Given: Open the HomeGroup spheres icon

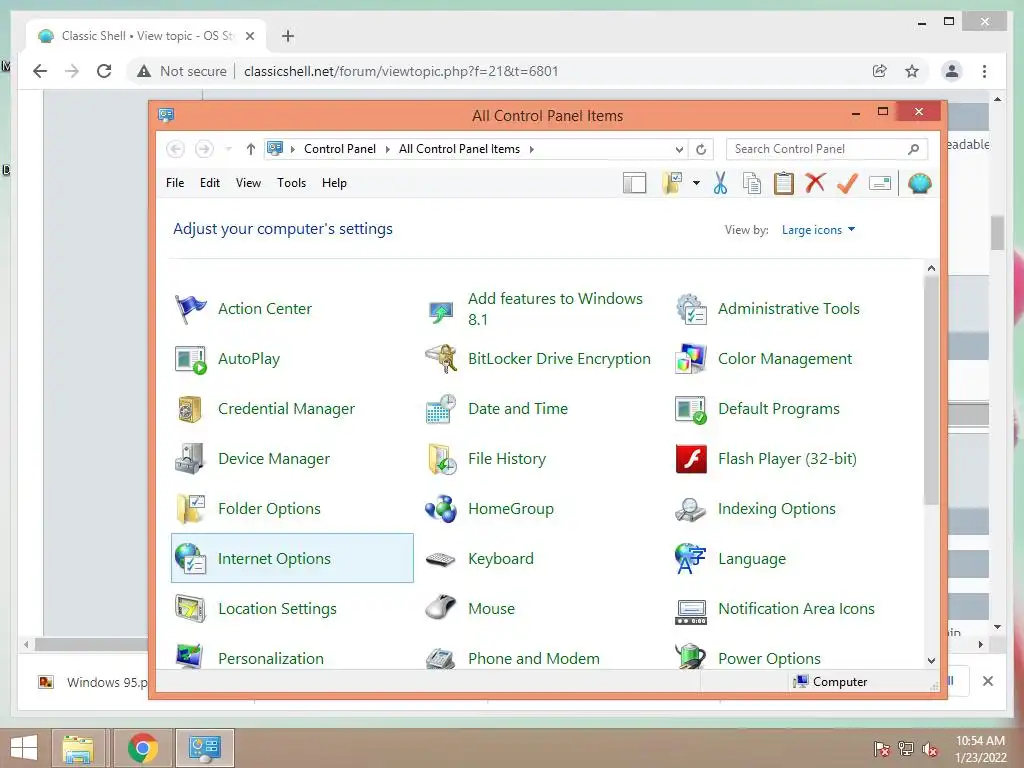Looking at the screenshot, I should click(x=441, y=509).
